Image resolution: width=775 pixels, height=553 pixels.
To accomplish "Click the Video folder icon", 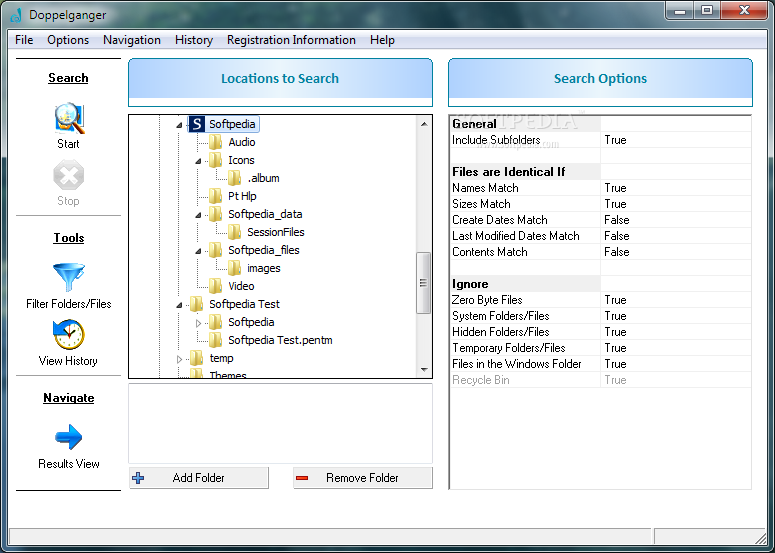I will [215, 286].
